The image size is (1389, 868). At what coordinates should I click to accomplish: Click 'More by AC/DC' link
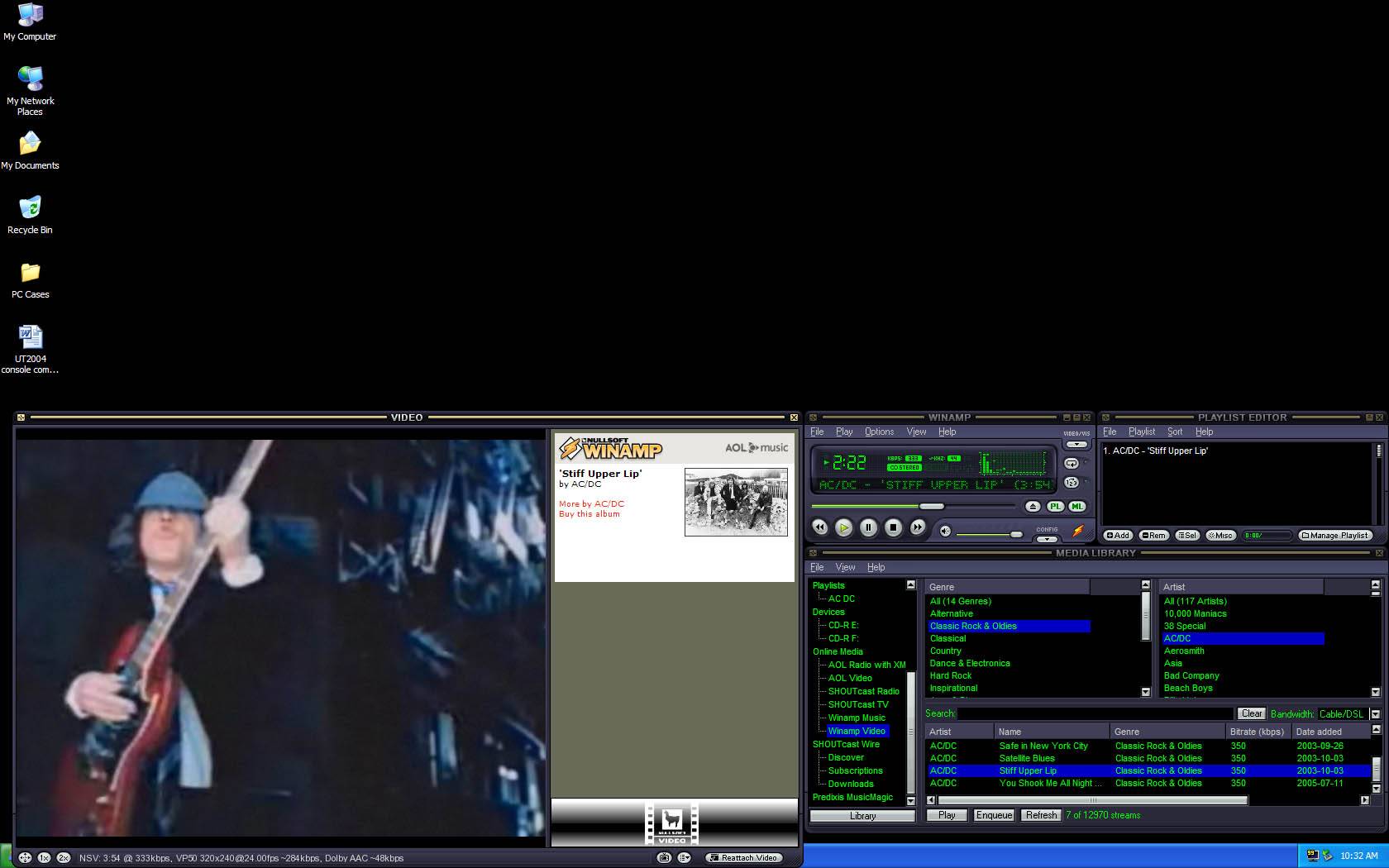(x=591, y=503)
